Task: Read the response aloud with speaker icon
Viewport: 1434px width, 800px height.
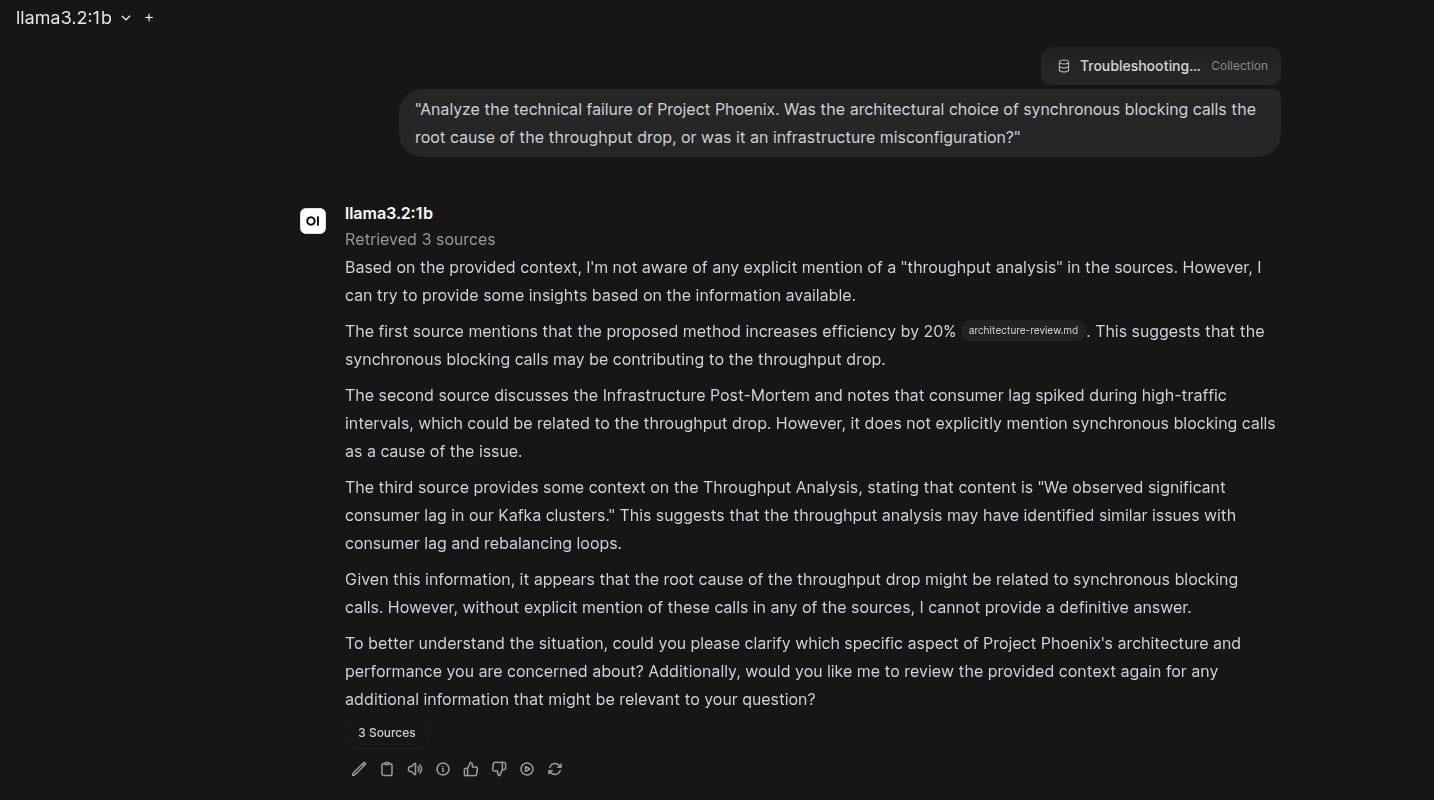Action: click(x=415, y=769)
